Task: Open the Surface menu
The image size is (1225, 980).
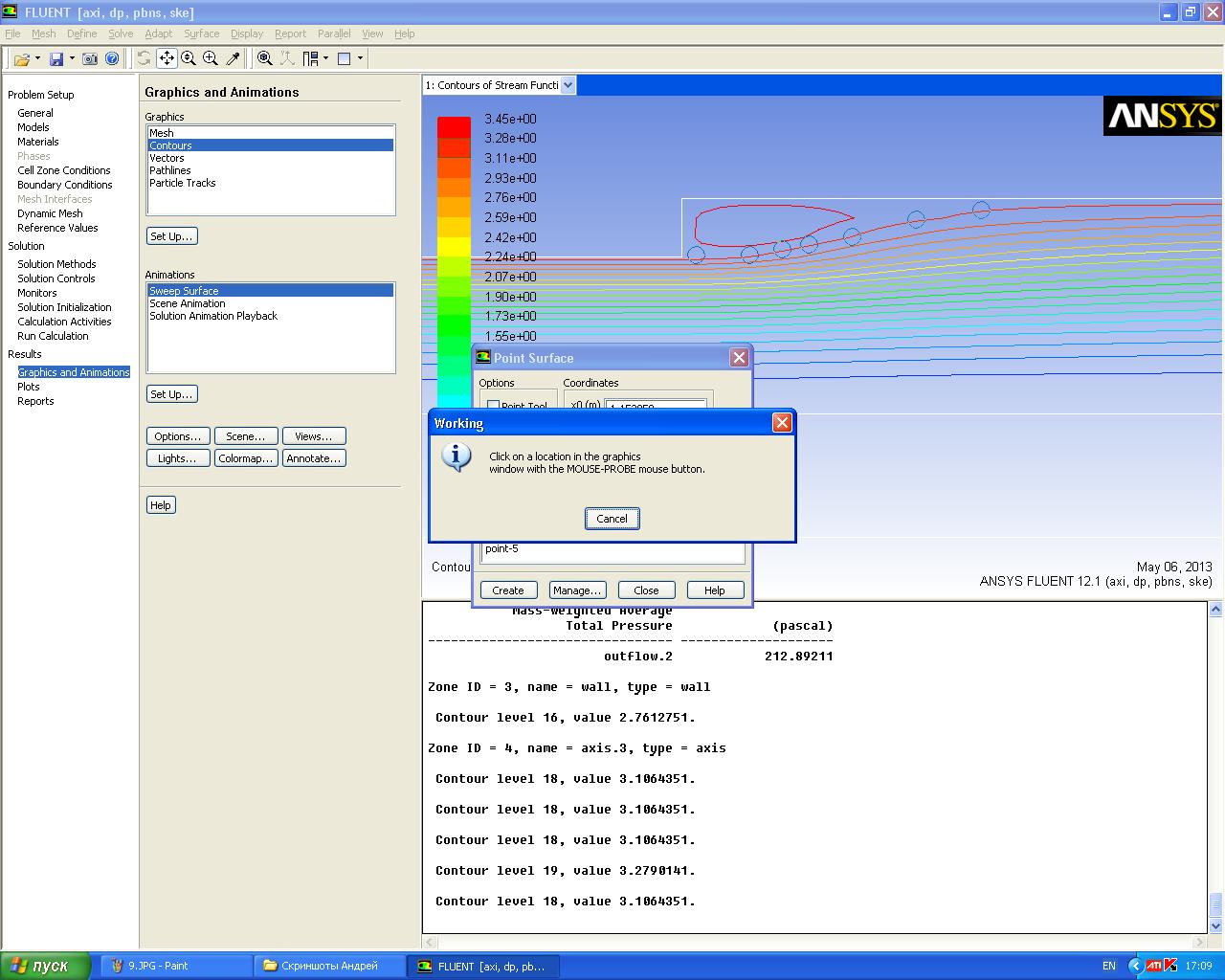Action: click(202, 33)
